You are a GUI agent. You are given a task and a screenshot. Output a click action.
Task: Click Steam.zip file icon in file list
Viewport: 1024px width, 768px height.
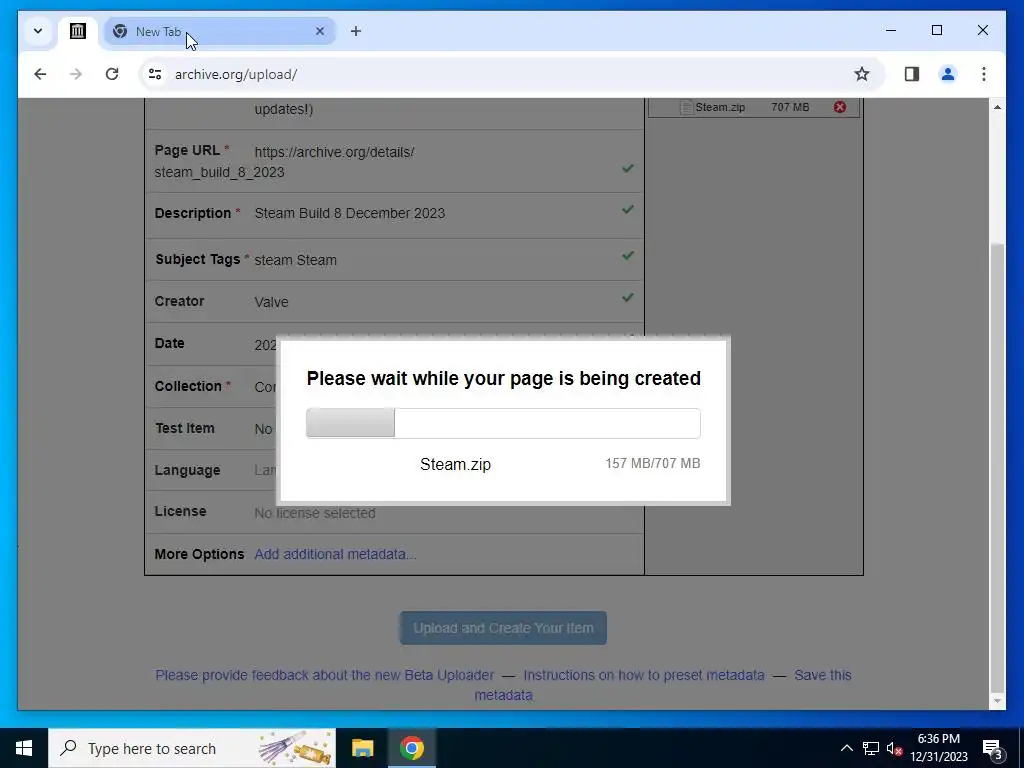pyautogui.click(x=686, y=107)
